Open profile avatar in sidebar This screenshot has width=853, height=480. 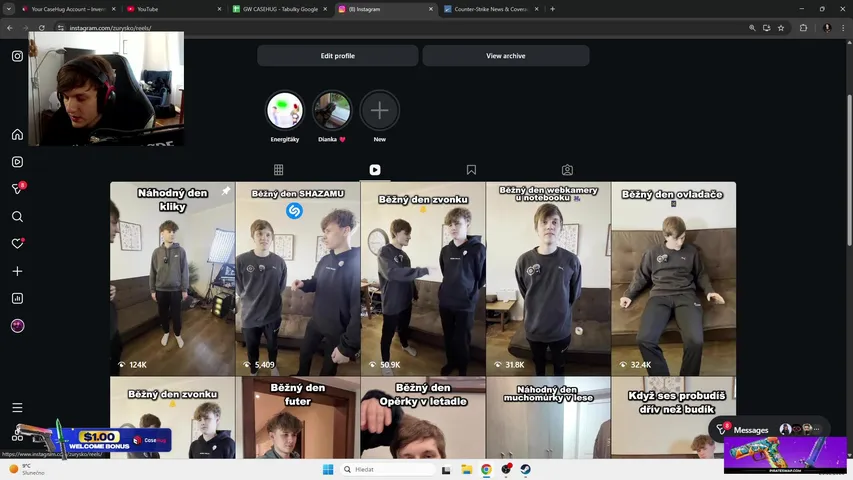point(17,325)
